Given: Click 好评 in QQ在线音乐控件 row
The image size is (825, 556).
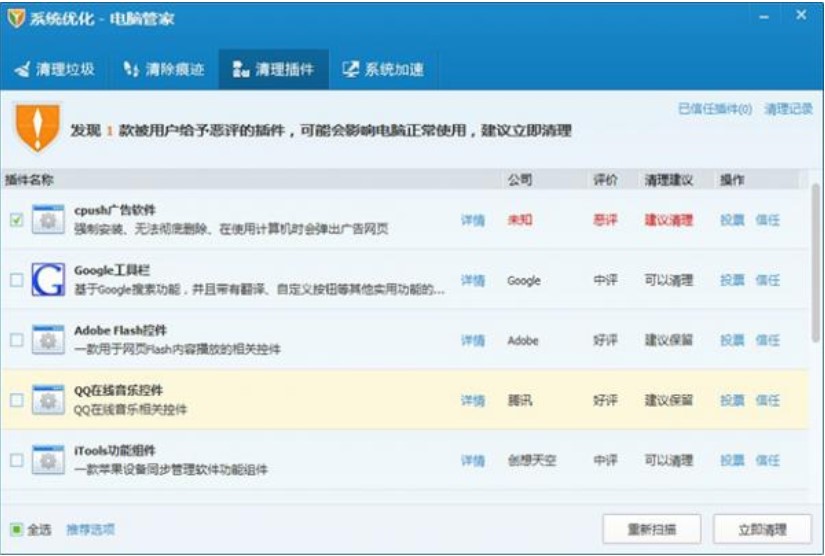Looking at the screenshot, I should pos(605,400).
